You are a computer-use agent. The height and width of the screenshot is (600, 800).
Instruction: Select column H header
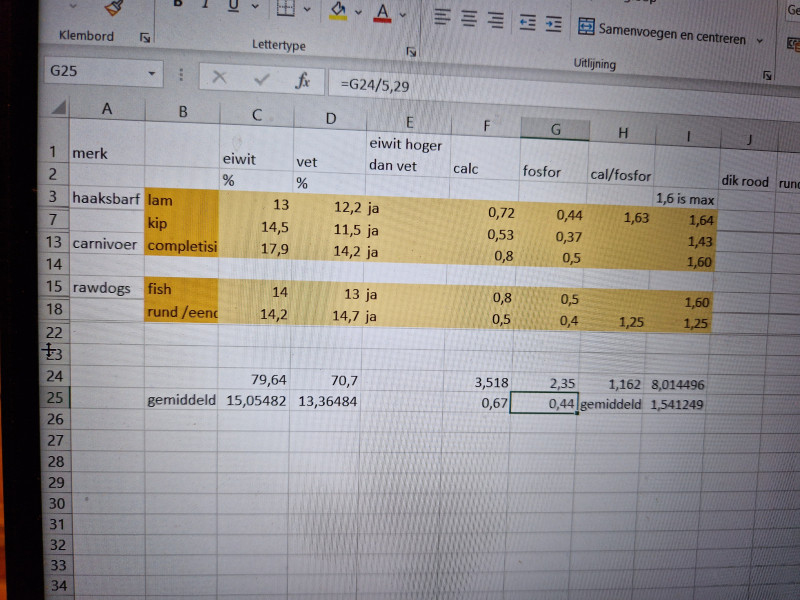click(x=622, y=133)
